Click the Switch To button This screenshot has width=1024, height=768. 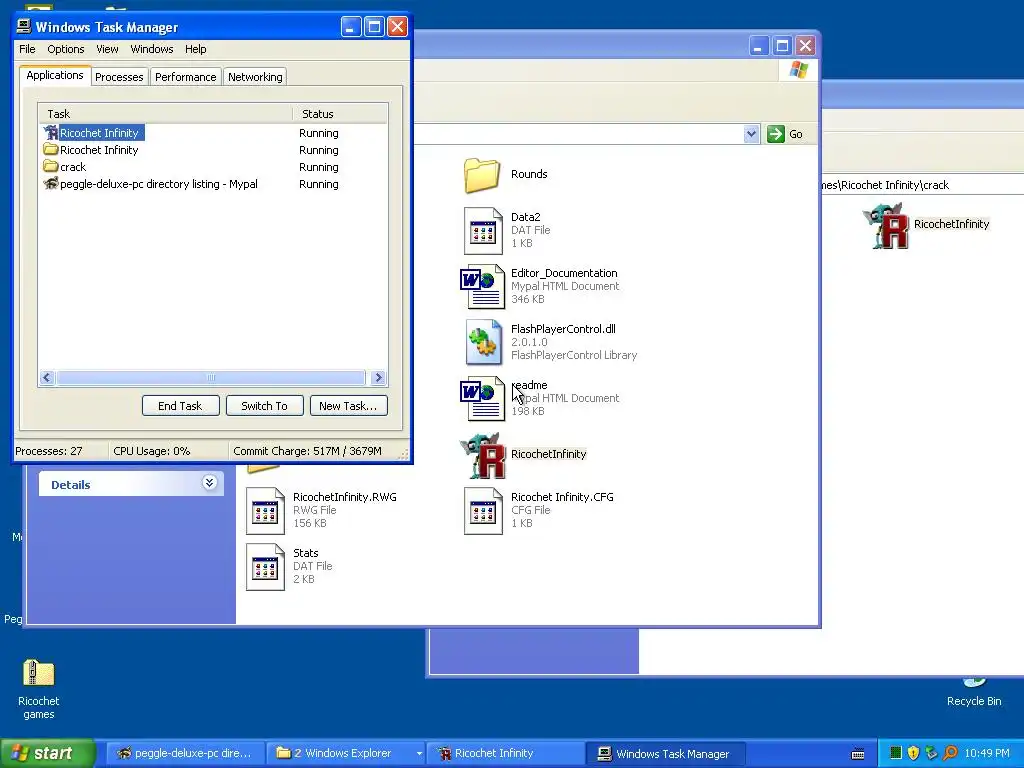tap(264, 406)
